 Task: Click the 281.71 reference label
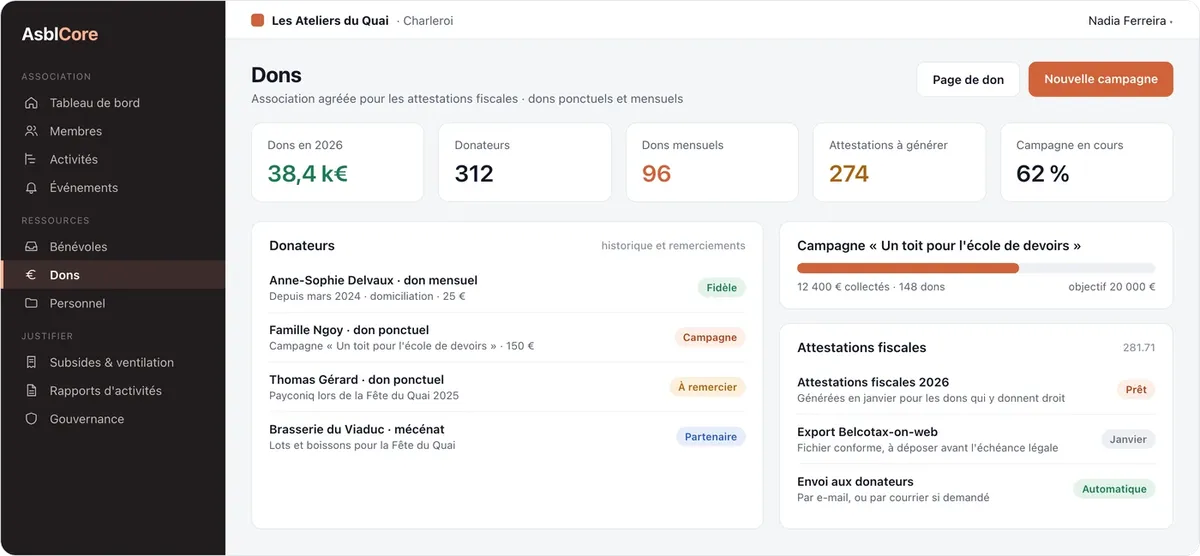click(x=1139, y=348)
